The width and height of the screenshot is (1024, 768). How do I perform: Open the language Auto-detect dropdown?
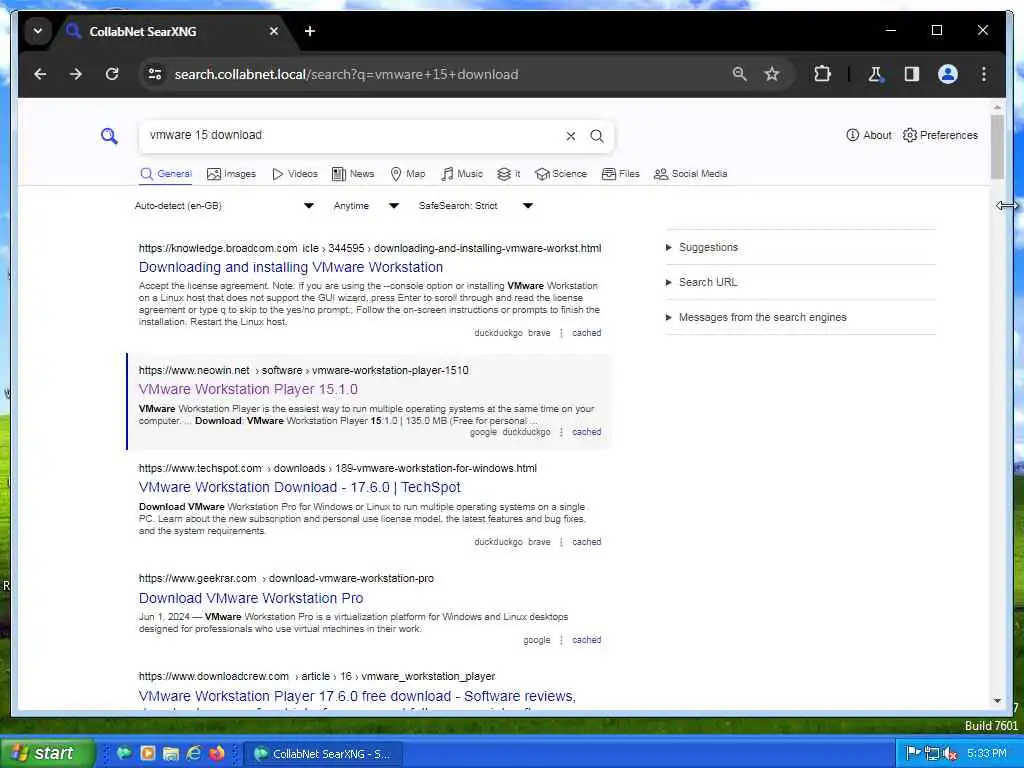pyautogui.click(x=224, y=206)
